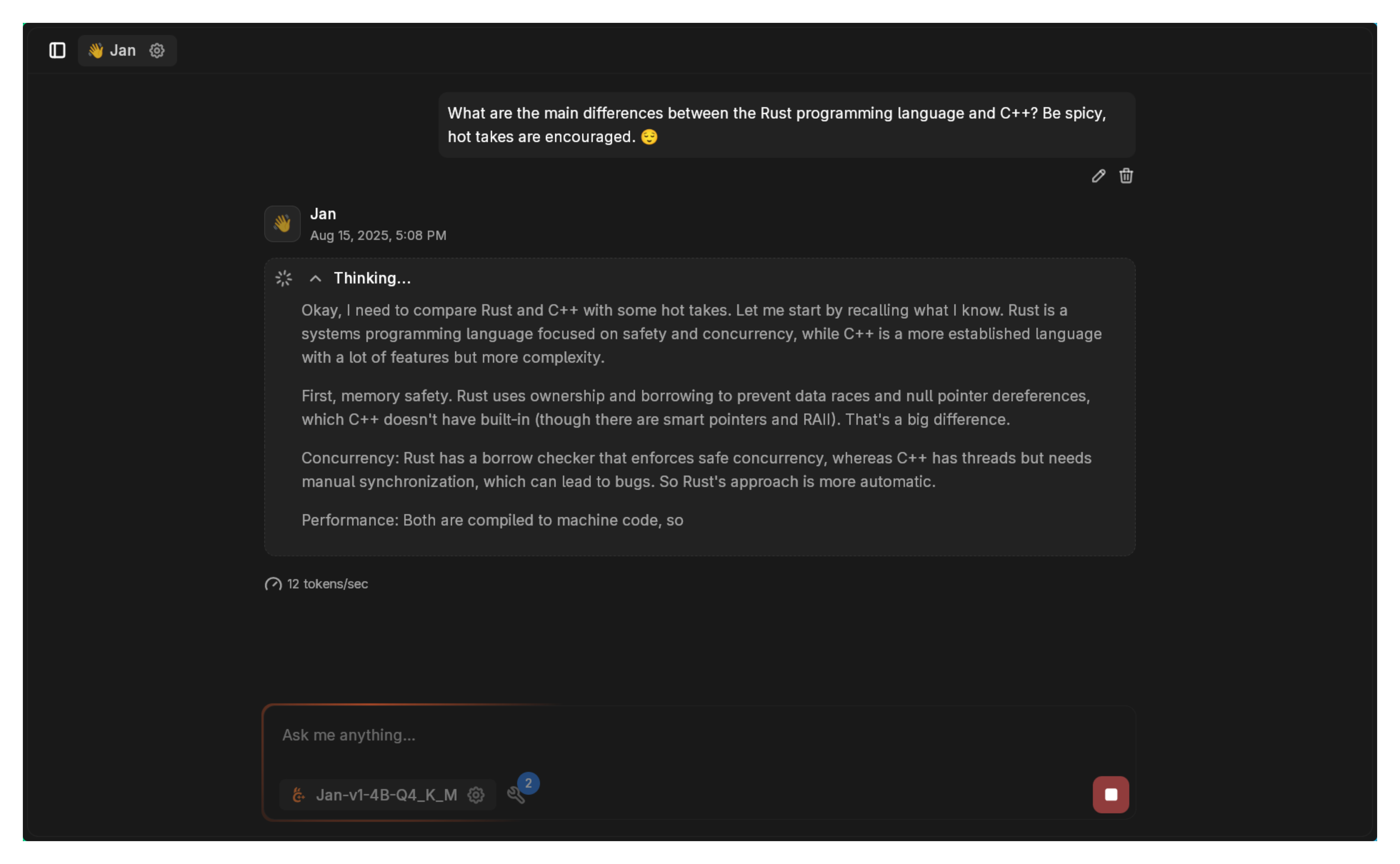
Task: Click the 12 tokens/sec label
Action: coord(327,584)
